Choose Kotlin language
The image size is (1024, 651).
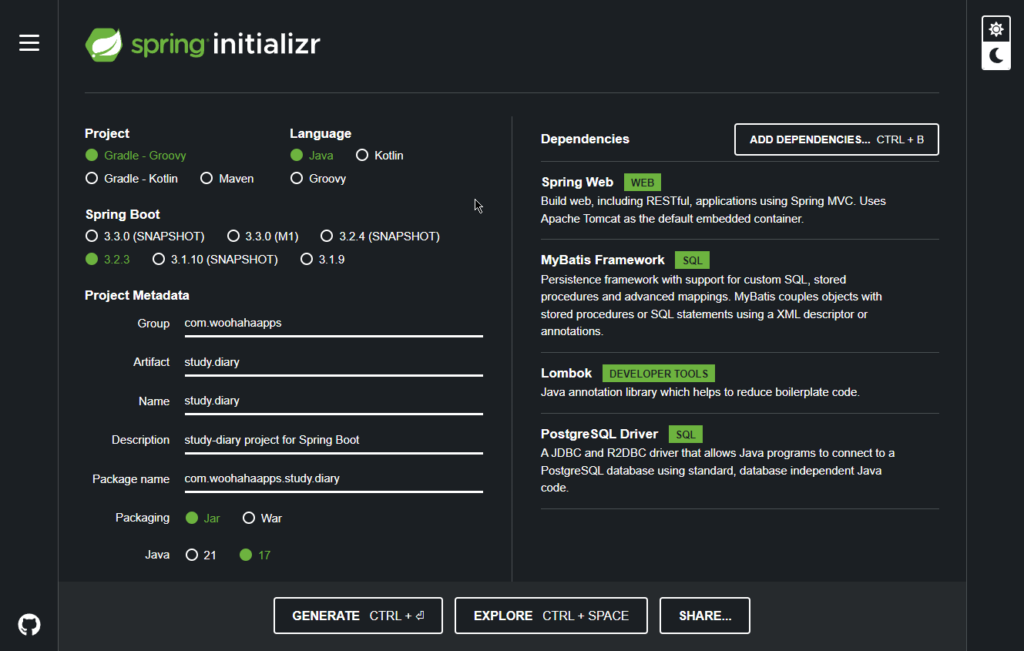[379, 155]
